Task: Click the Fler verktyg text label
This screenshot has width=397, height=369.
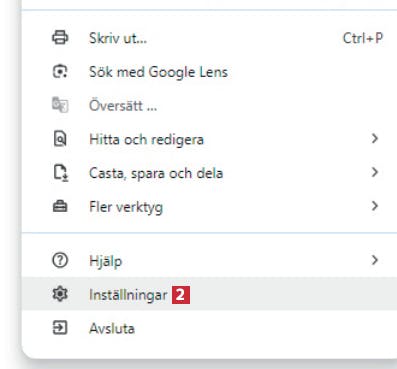Action: pyautogui.click(x=126, y=207)
